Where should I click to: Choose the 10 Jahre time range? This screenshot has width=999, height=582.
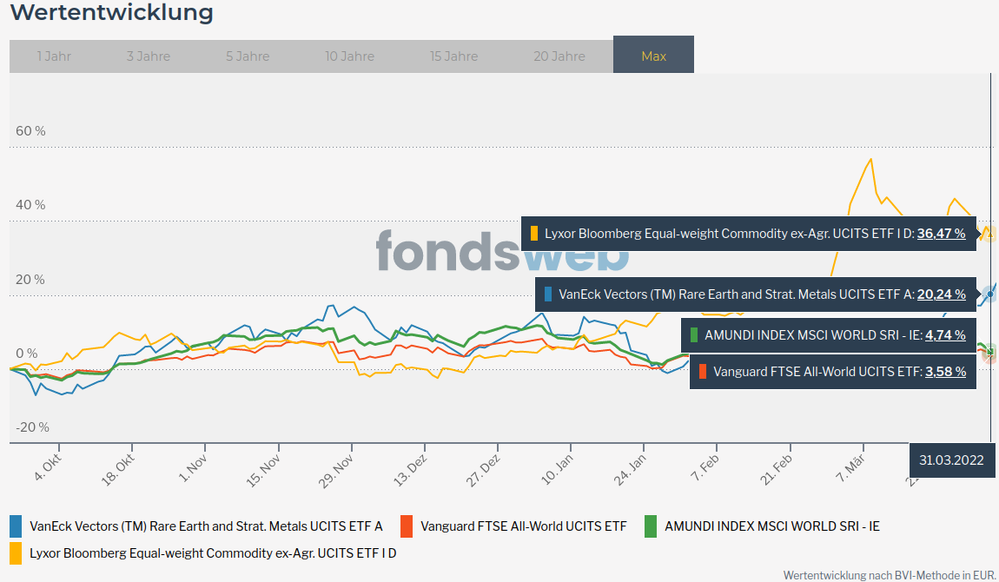349,56
